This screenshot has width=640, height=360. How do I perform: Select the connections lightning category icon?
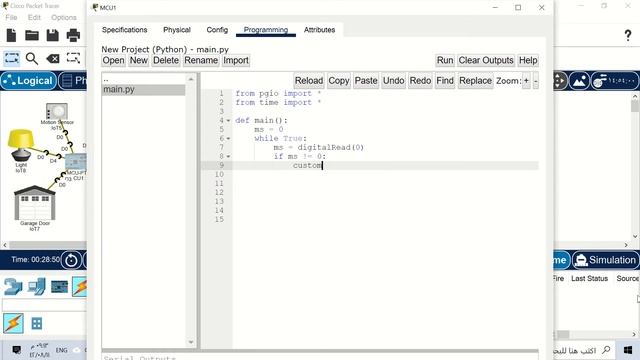(x=80, y=286)
